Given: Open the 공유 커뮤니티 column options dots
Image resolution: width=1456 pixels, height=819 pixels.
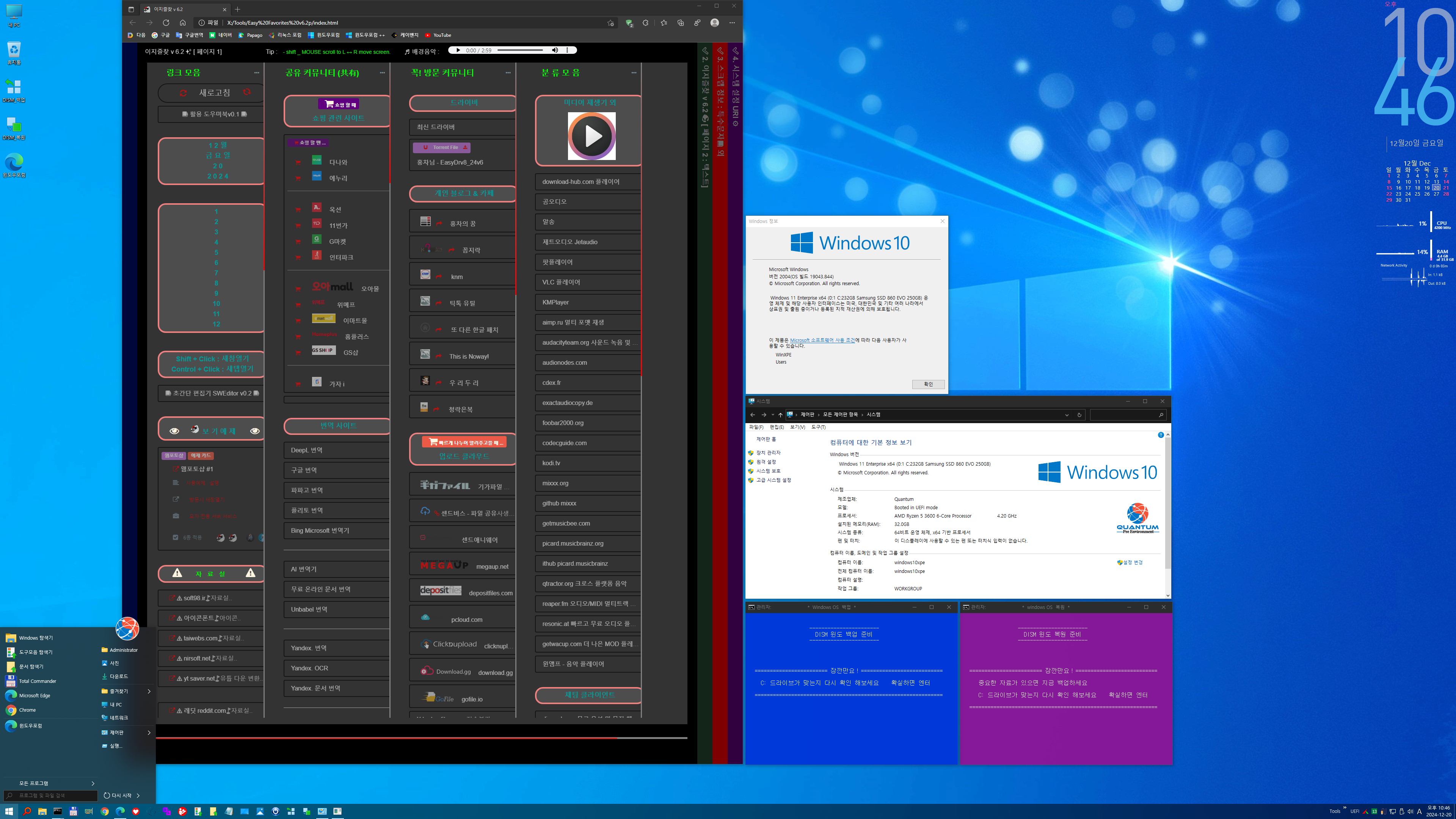Looking at the screenshot, I should coord(382,73).
